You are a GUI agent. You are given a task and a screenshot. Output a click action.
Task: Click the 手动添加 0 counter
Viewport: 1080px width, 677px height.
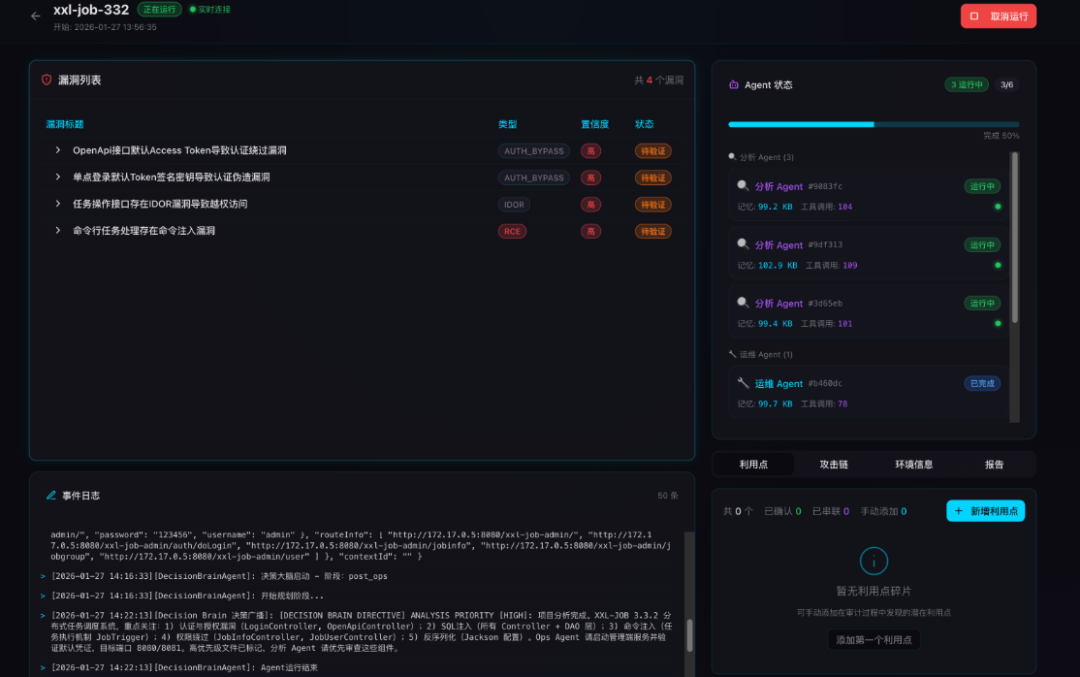(x=884, y=511)
